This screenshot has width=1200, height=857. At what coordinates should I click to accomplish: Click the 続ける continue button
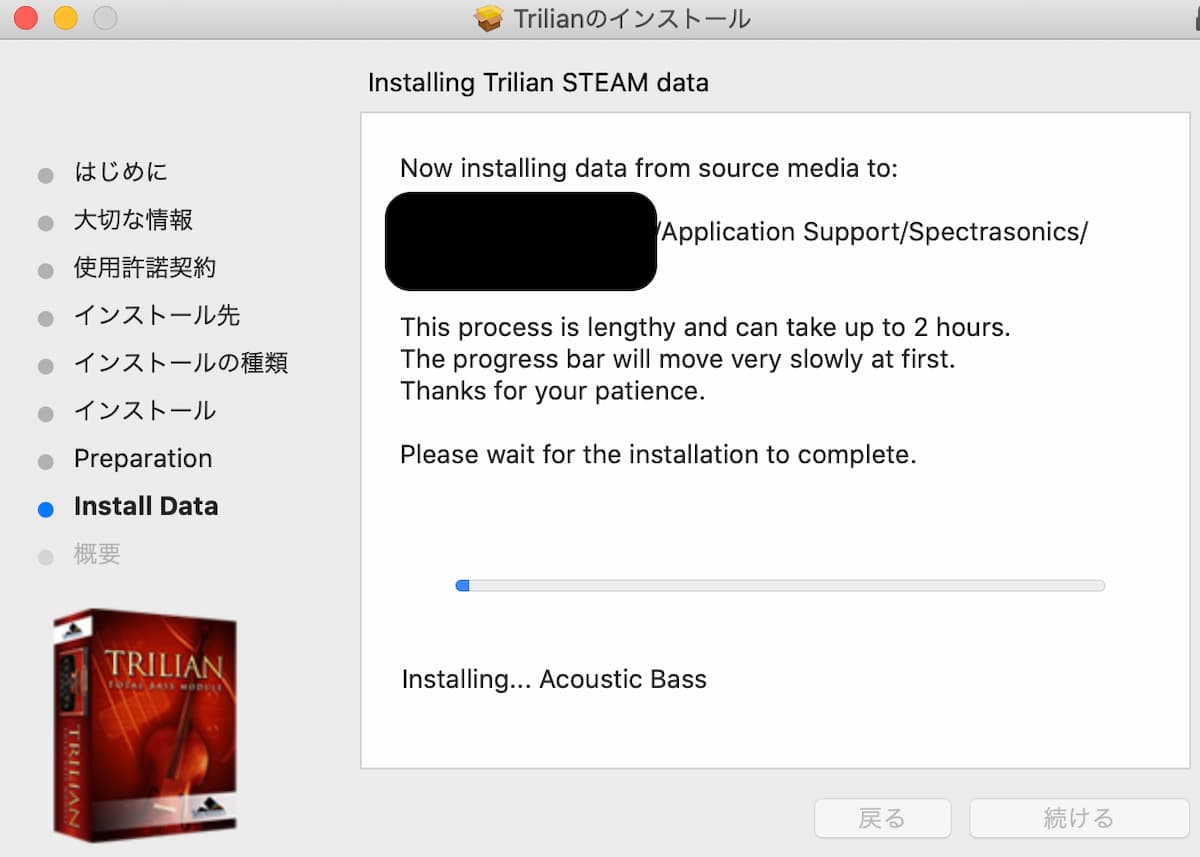[x=1079, y=819]
